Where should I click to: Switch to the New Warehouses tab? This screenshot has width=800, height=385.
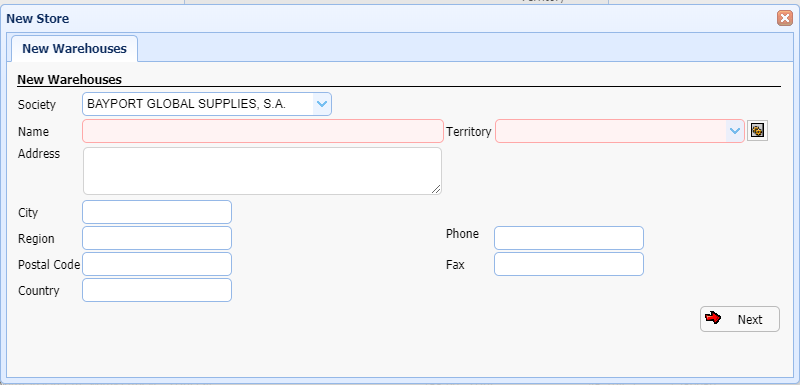[74, 48]
